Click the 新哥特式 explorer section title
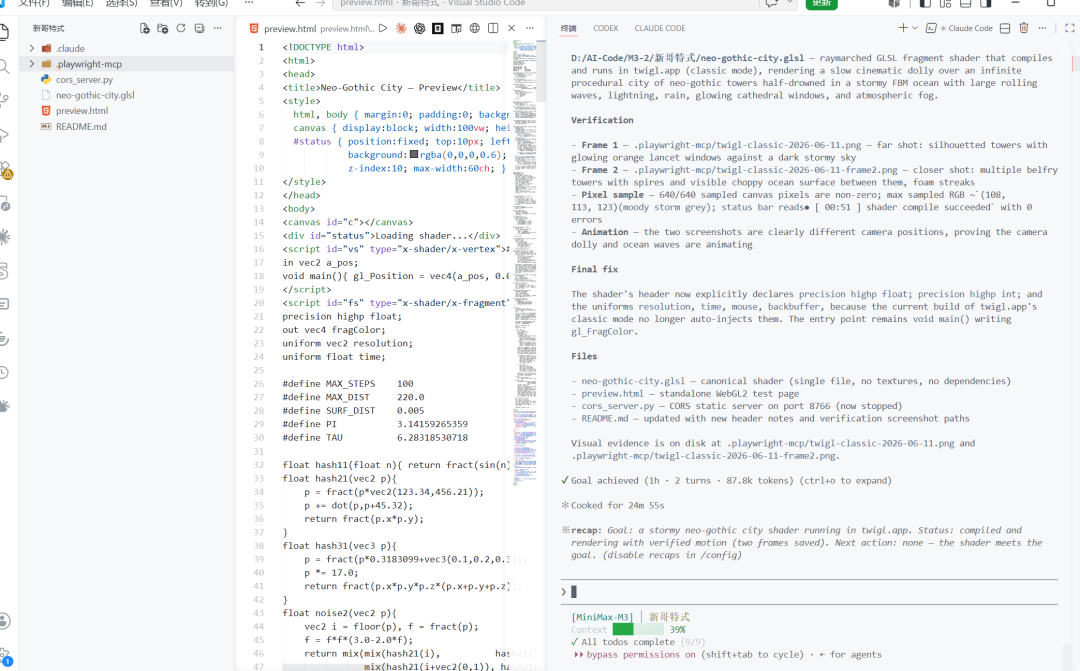The height and width of the screenshot is (671, 1080). 48,28
